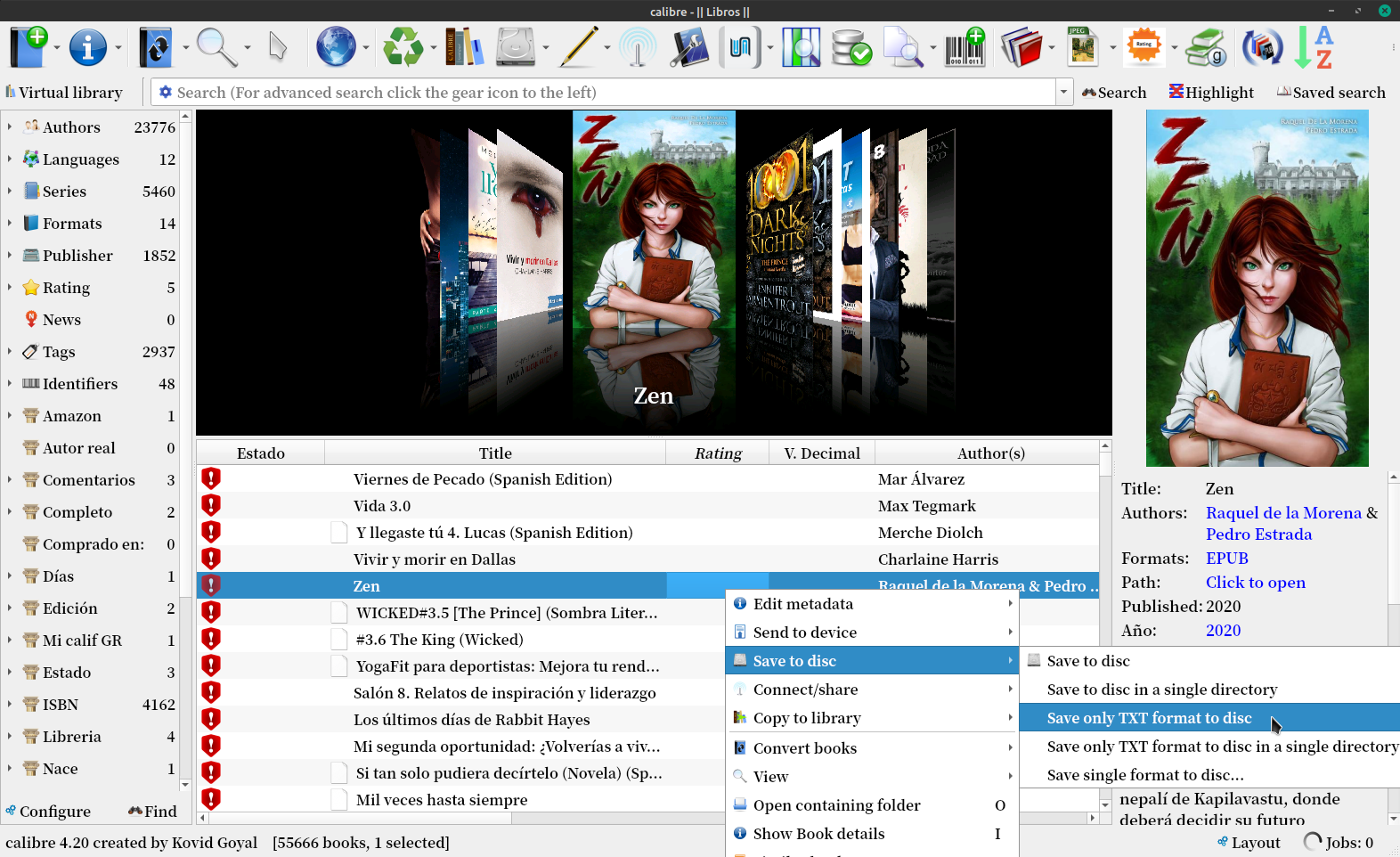This screenshot has height=857, width=1400.
Task: Click the database check icon
Action: click(851, 47)
